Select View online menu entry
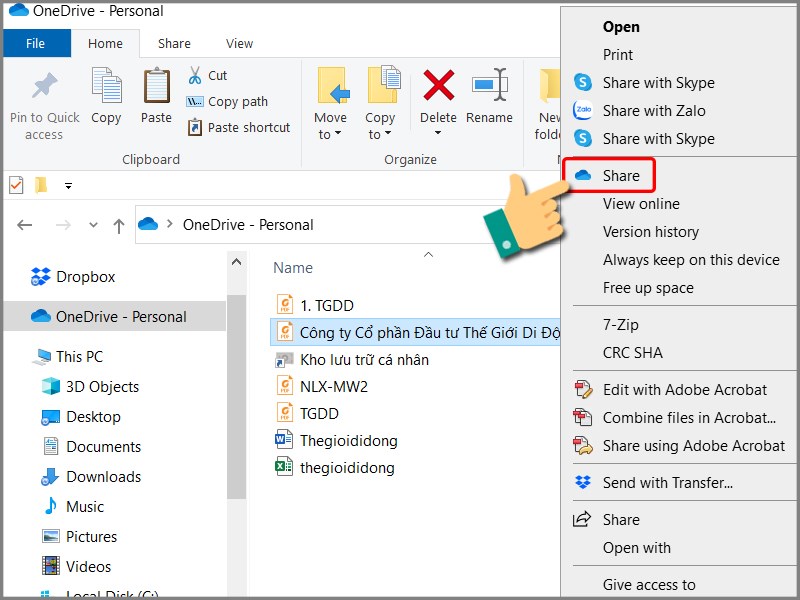Screen dimensions: 800x600 click(x=641, y=204)
